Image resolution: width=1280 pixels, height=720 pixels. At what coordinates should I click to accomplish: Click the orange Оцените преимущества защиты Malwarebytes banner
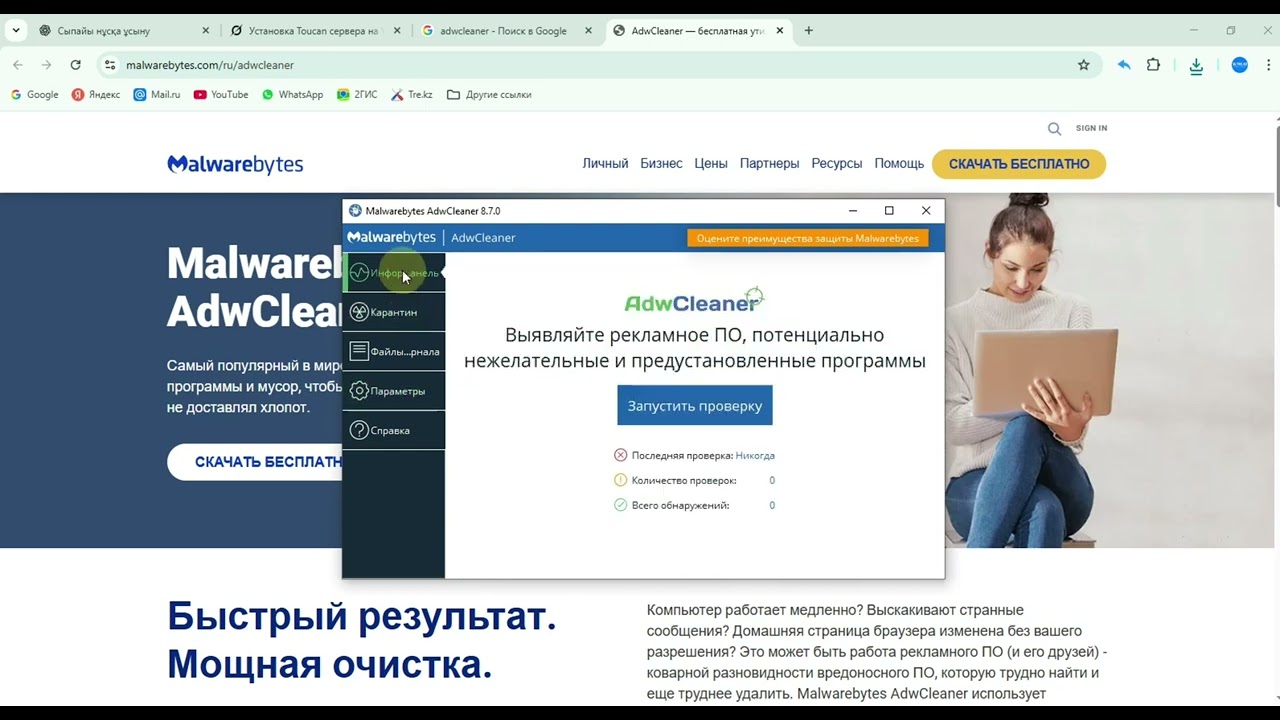tap(808, 238)
